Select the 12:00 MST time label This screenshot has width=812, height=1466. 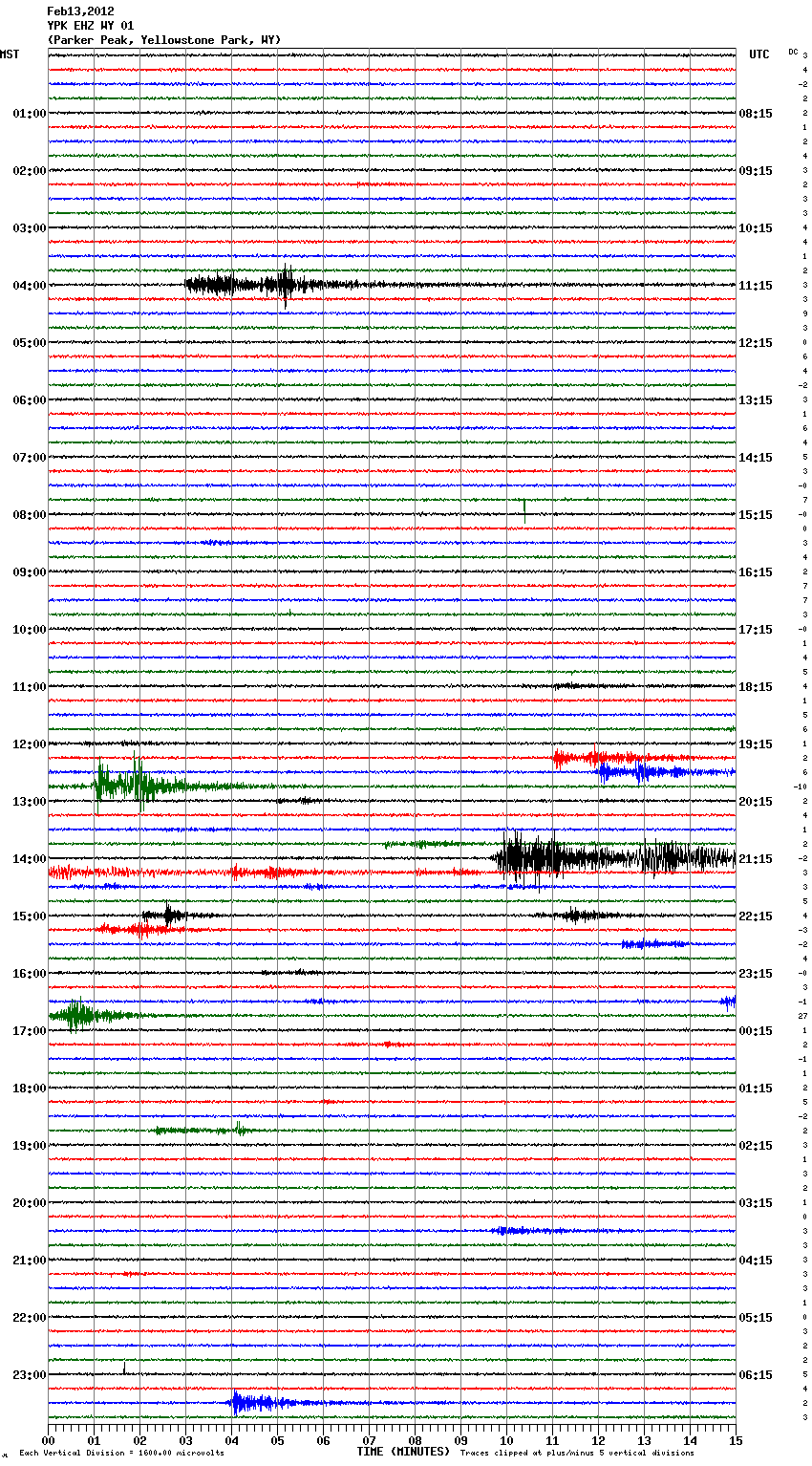pos(30,744)
